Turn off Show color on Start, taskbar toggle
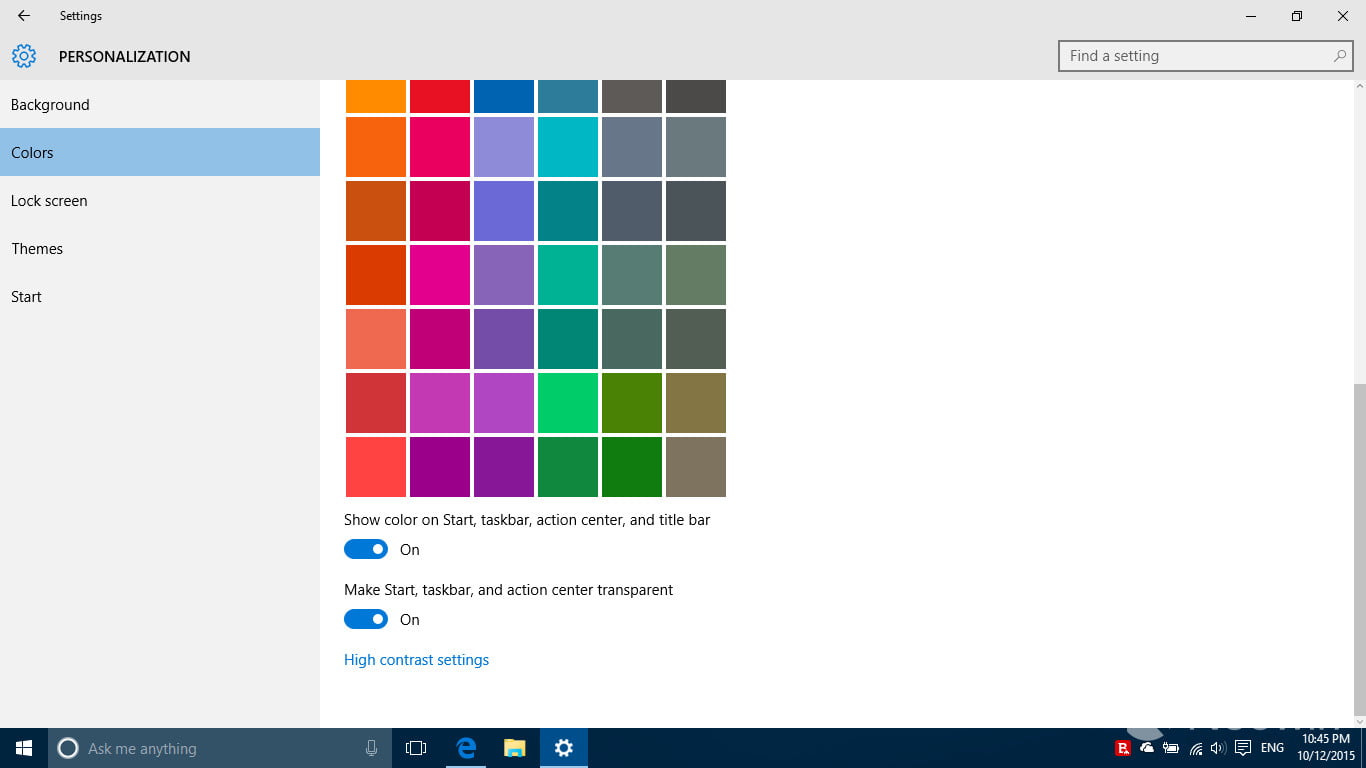The height and width of the screenshot is (768, 1366). point(366,549)
